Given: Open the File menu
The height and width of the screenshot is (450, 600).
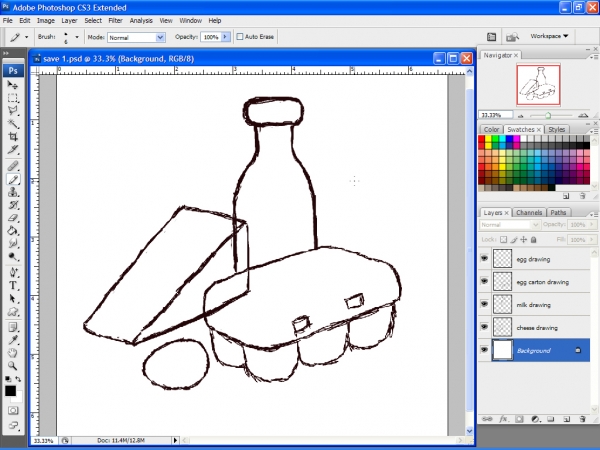Looking at the screenshot, I should pos(8,21).
